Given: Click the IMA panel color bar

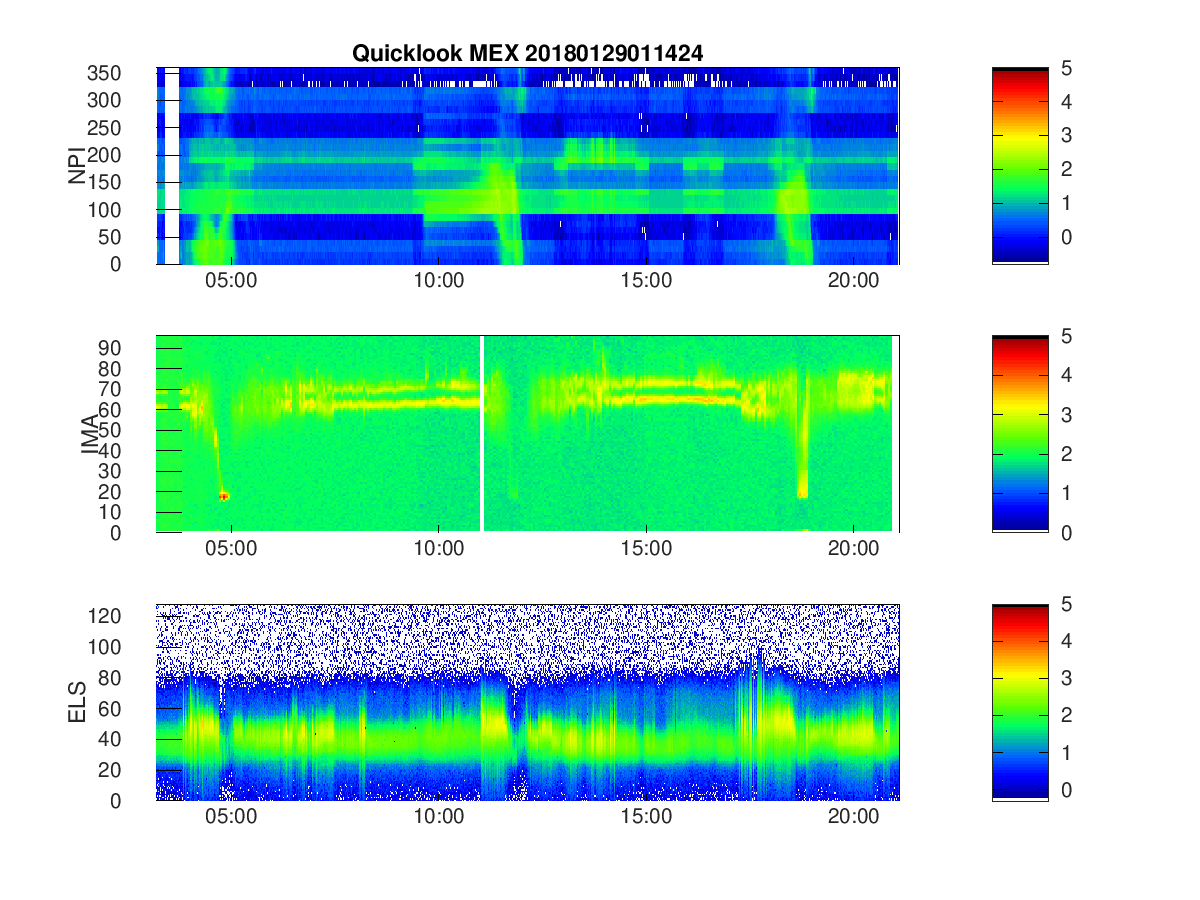Looking at the screenshot, I should click(1020, 434).
